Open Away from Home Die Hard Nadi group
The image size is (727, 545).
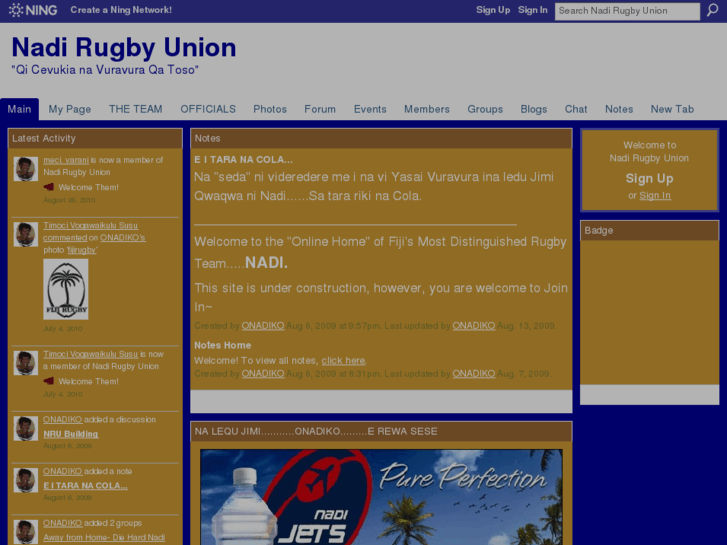pyautogui.click(x=104, y=537)
